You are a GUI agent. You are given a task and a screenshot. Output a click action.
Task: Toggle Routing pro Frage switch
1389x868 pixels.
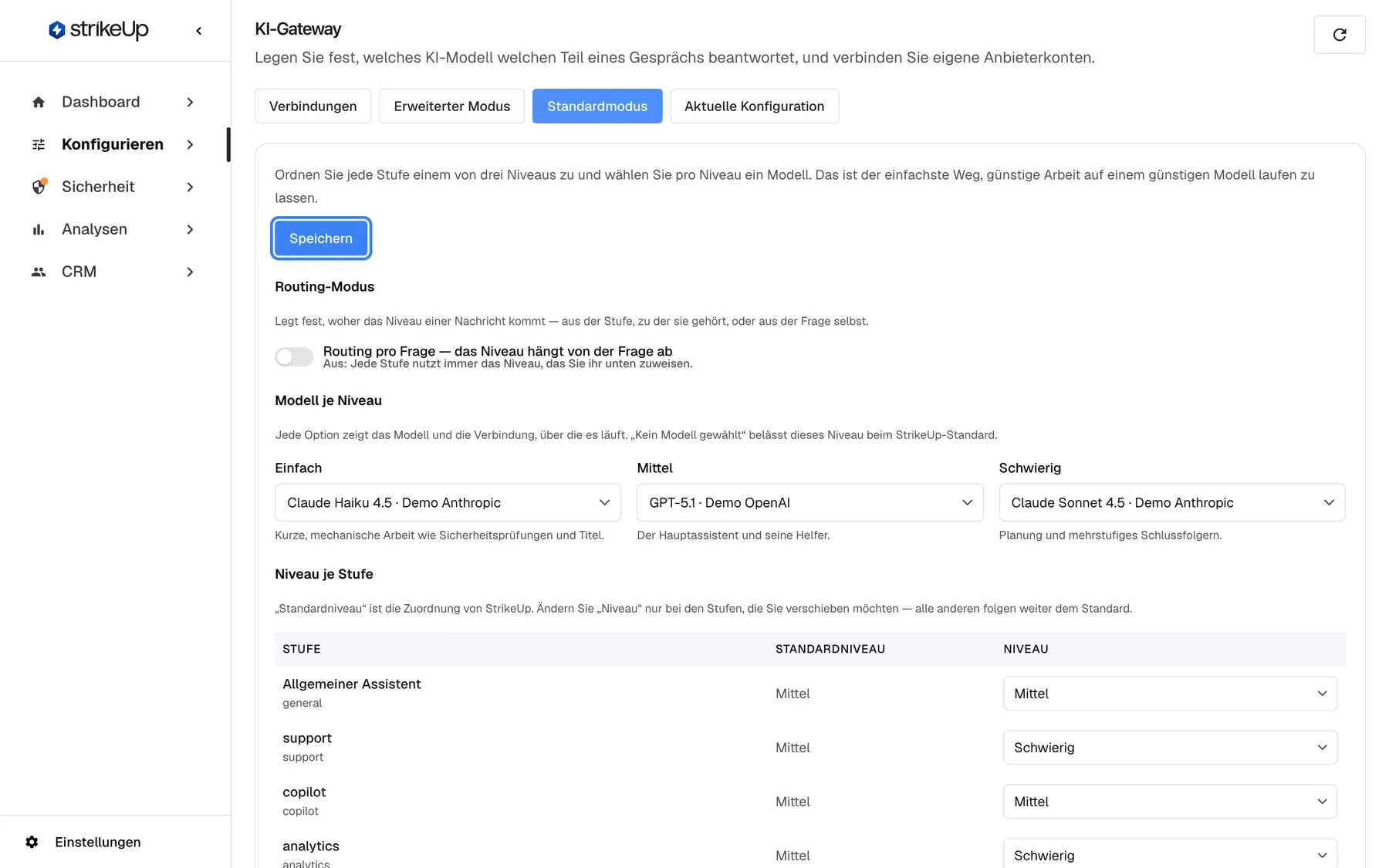[294, 356]
